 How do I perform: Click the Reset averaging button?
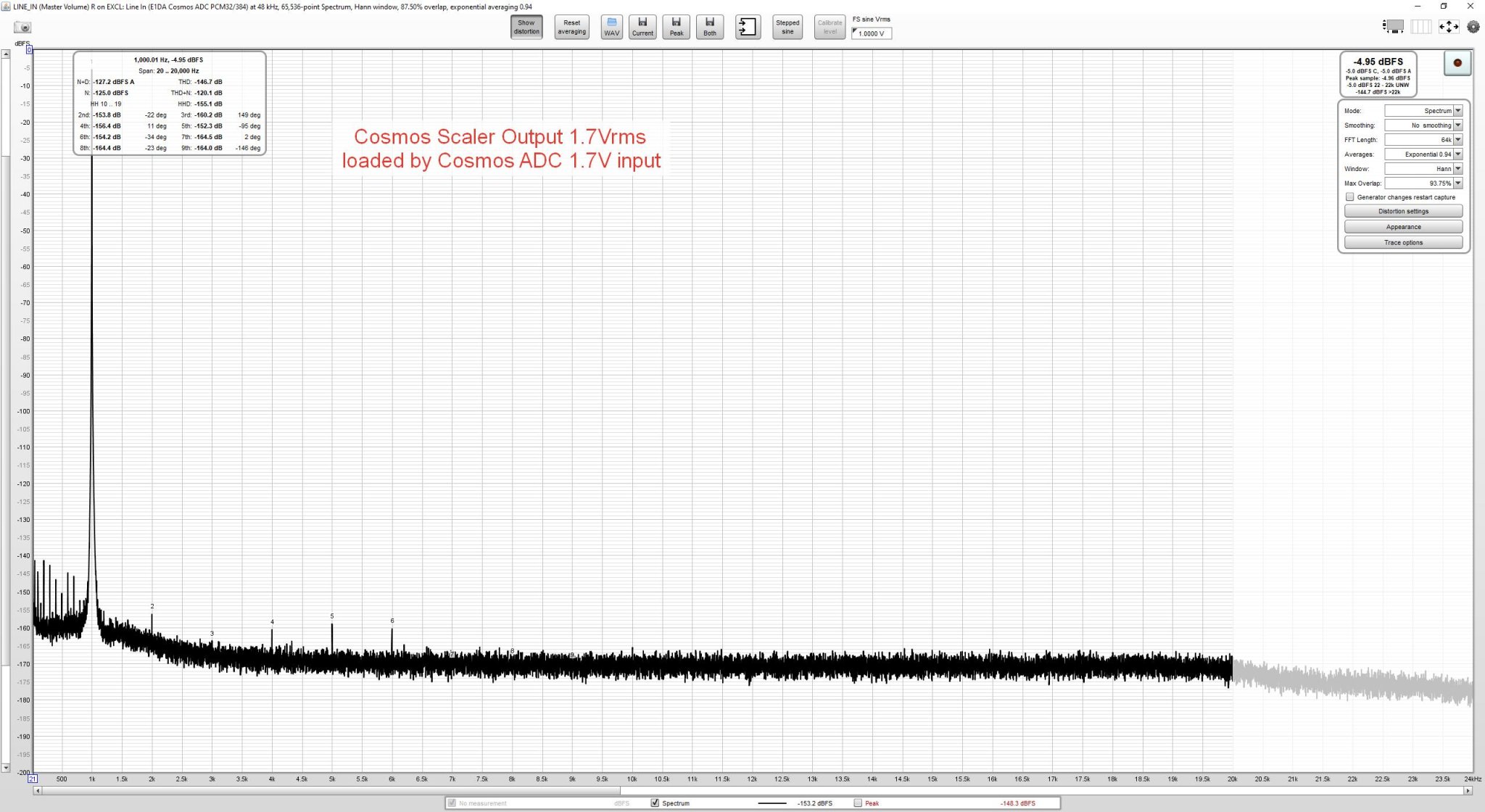[571, 27]
